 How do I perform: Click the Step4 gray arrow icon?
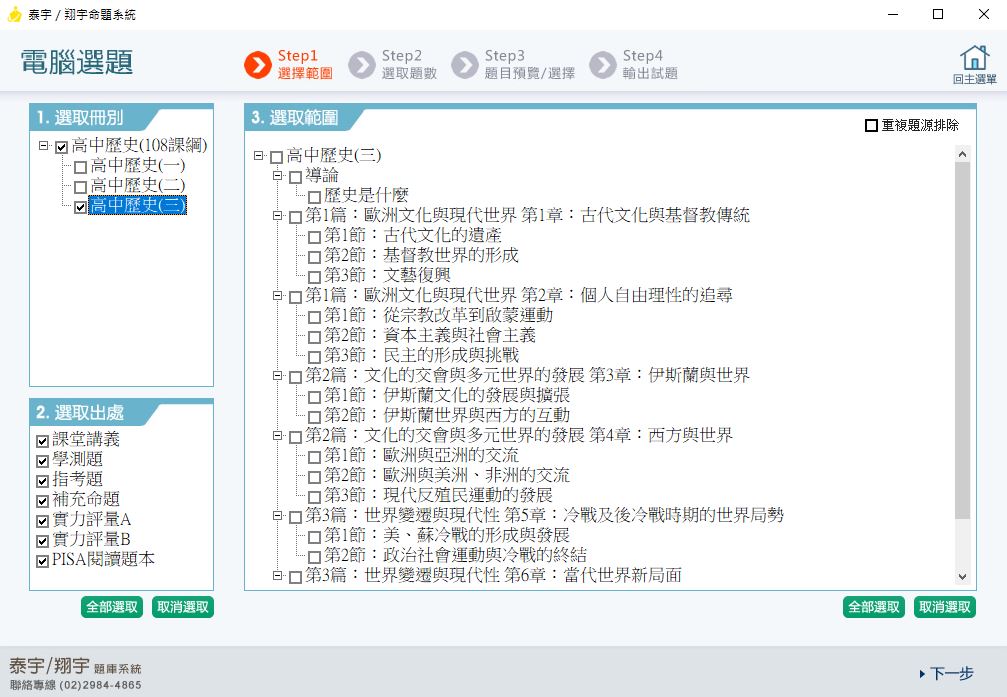pyautogui.click(x=602, y=65)
